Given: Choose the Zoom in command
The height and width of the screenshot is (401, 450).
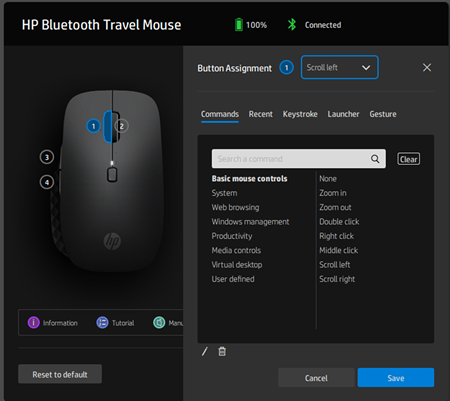Looking at the screenshot, I should coord(333,193).
